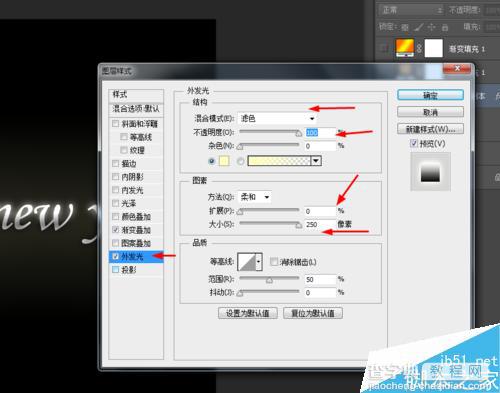Click the 扩展 value field
This screenshot has height=393, width=500.
[320, 211]
